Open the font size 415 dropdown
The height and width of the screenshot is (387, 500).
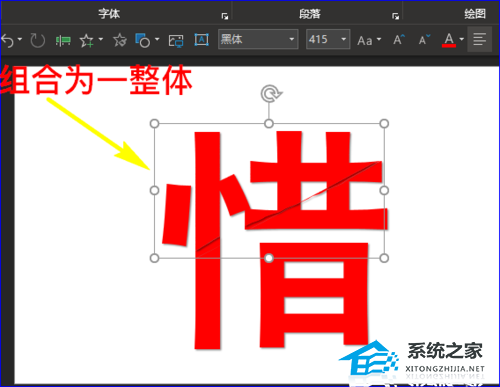(x=344, y=39)
